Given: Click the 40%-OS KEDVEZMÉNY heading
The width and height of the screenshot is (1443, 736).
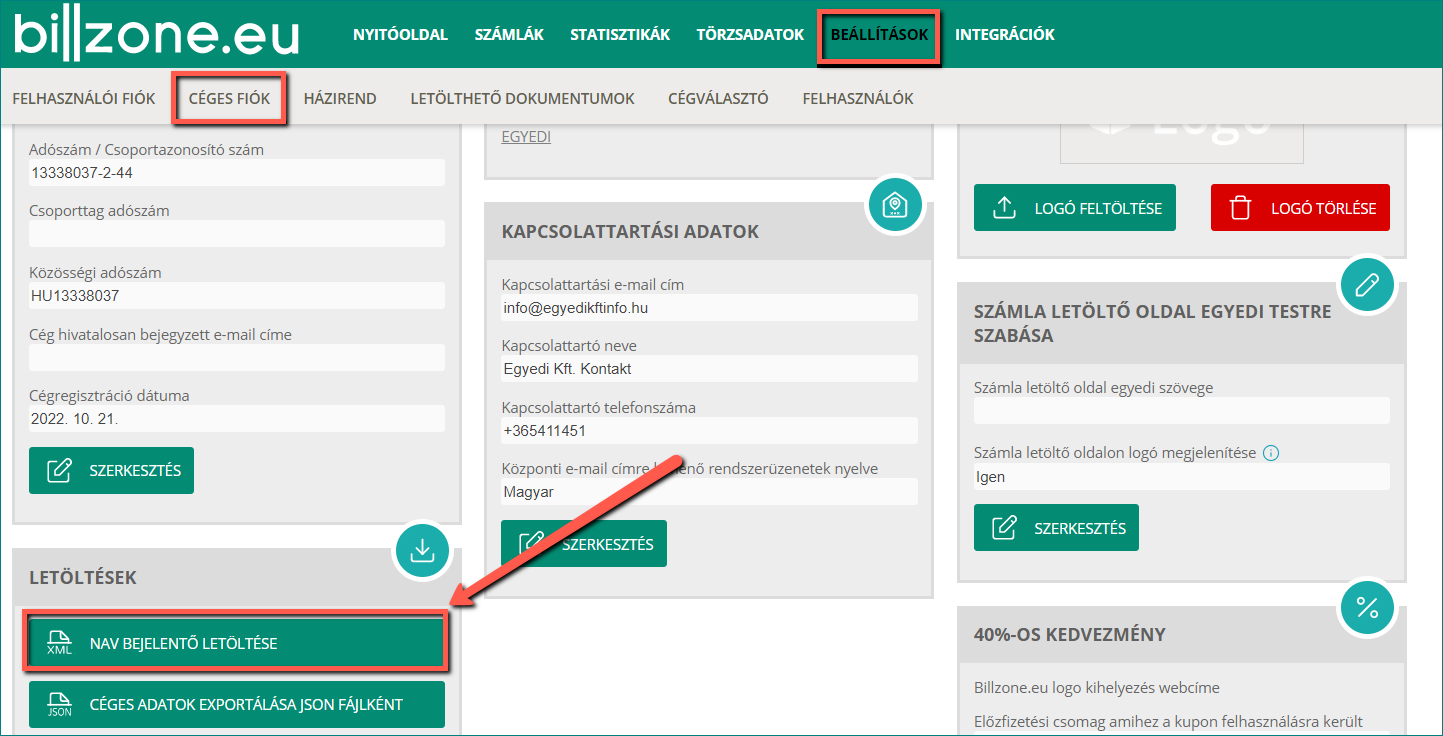Looking at the screenshot, I should click(1070, 635).
